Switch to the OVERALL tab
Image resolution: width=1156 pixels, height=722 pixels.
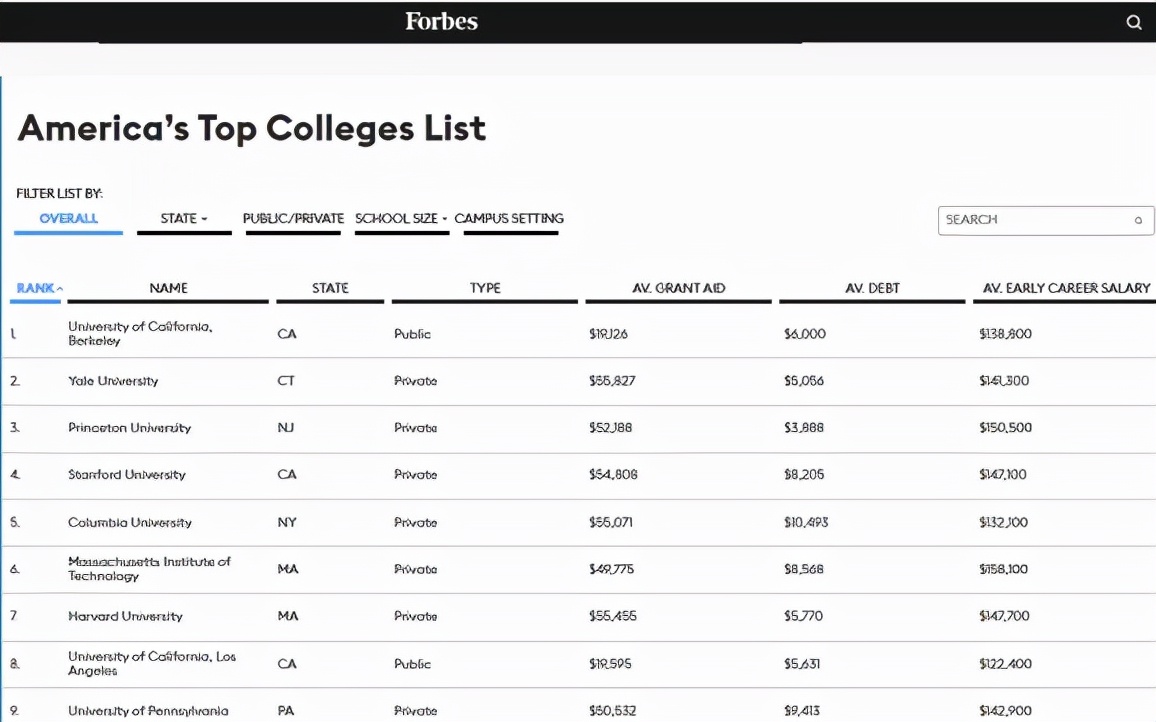click(68, 218)
